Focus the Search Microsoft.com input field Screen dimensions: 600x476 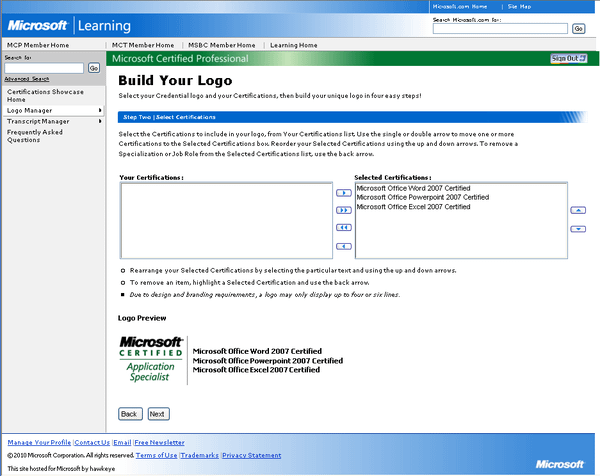click(500, 29)
